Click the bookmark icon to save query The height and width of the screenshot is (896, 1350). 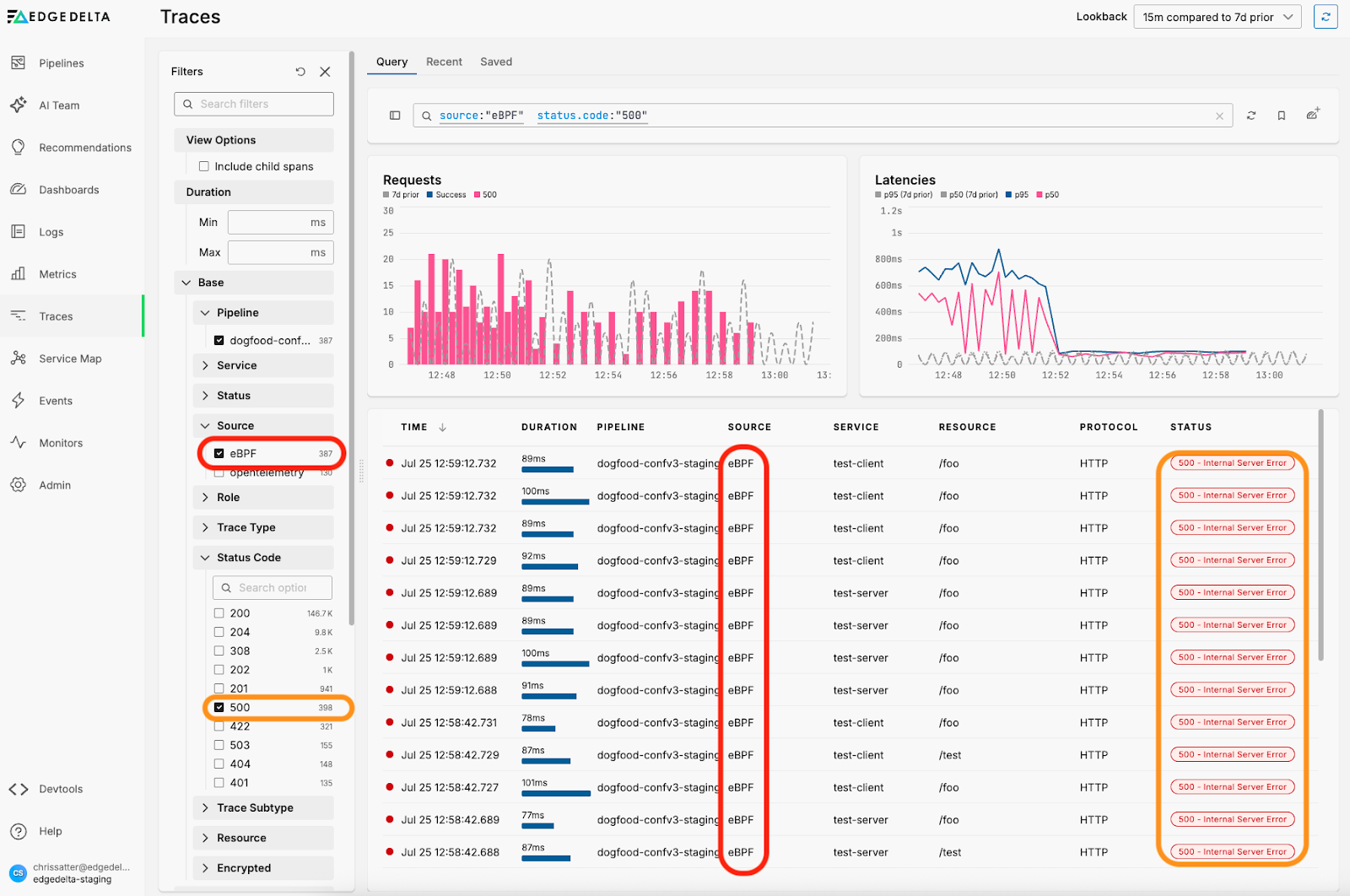[x=1281, y=116]
